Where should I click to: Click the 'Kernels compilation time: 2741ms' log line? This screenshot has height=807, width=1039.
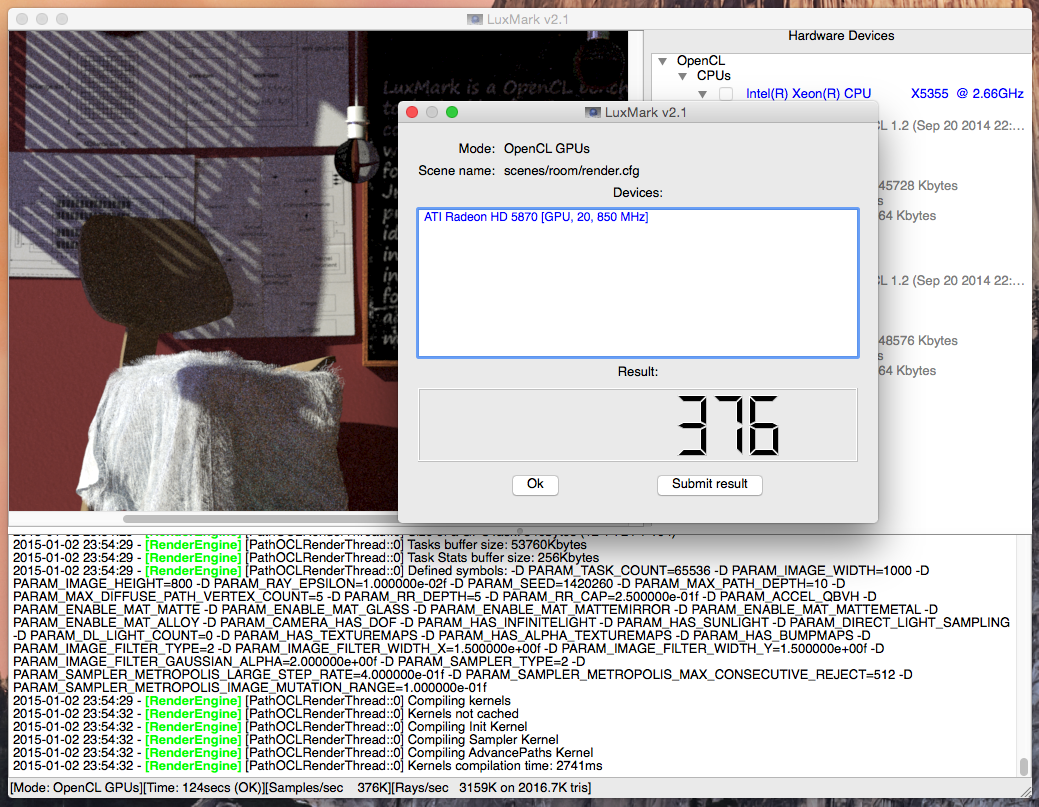(307, 766)
